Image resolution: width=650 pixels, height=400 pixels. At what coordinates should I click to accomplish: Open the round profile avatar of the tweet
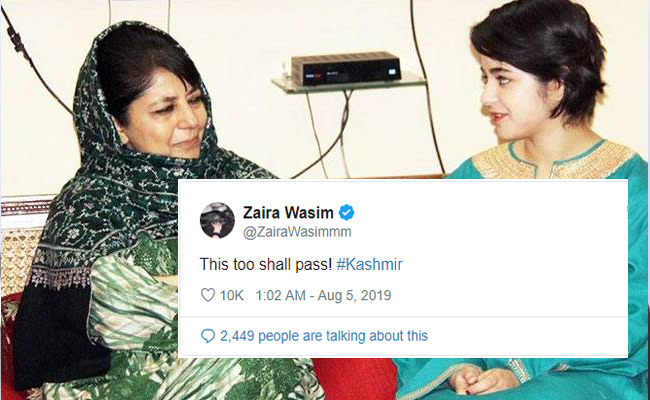tap(217, 221)
